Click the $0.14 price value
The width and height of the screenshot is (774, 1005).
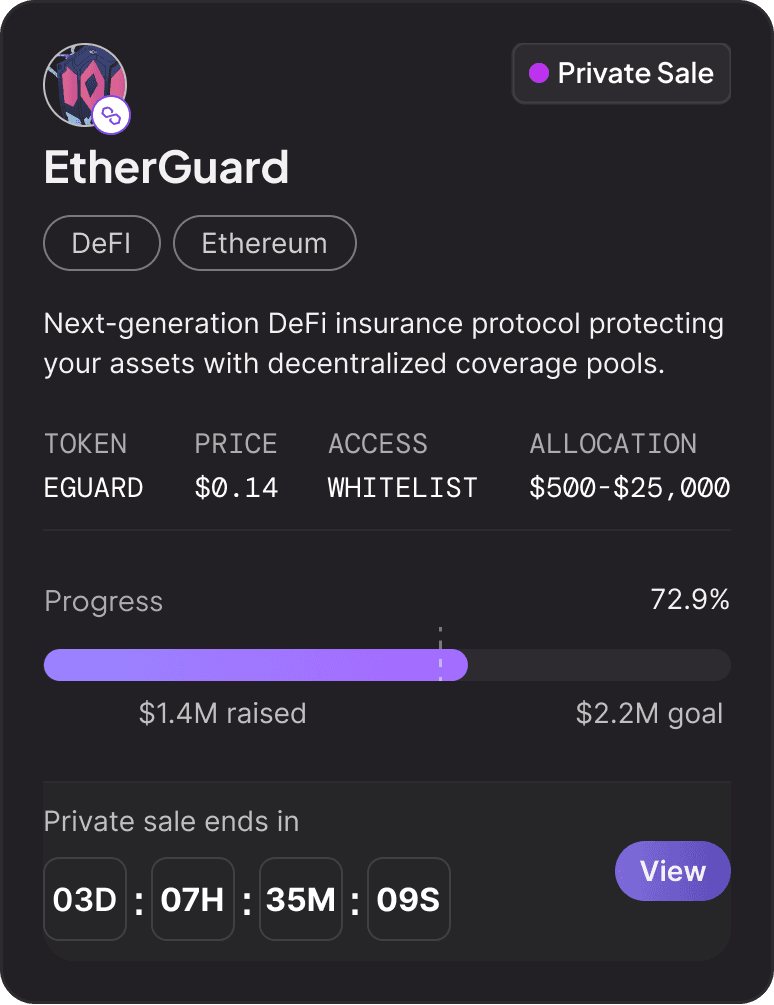click(236, 488)
